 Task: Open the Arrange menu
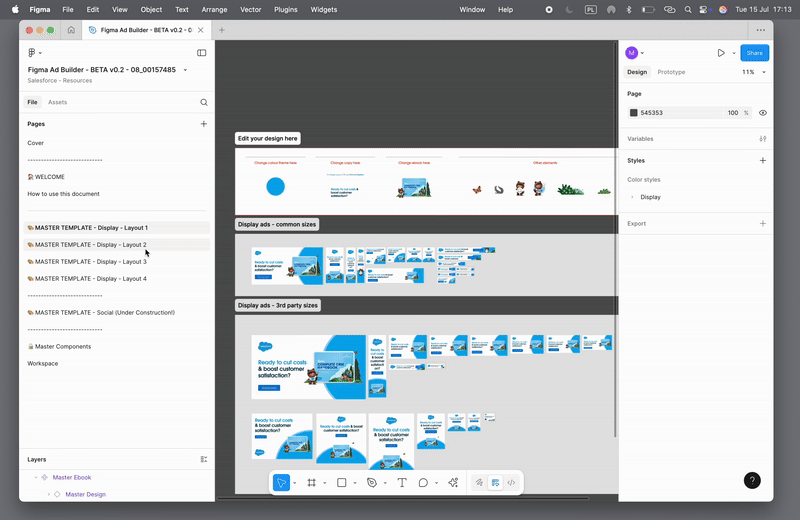[x=214, y=10]
